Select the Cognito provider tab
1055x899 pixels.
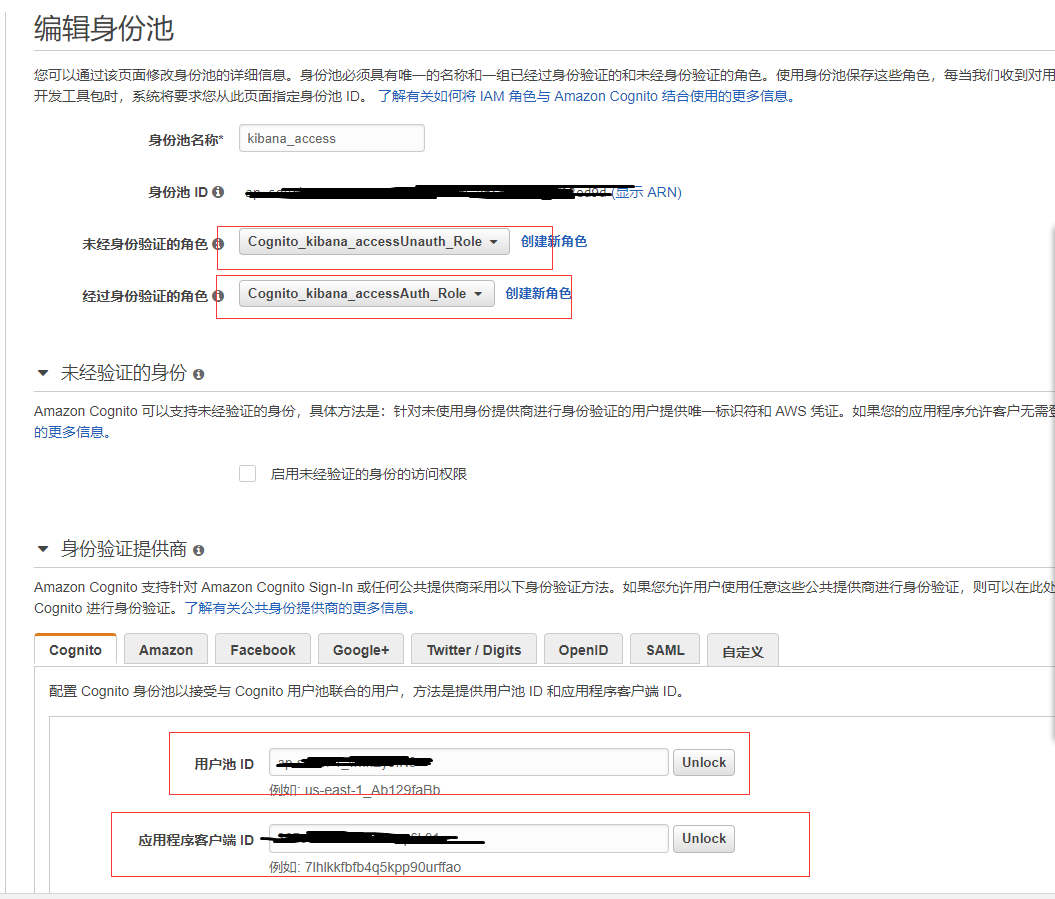tap(75, 650)
